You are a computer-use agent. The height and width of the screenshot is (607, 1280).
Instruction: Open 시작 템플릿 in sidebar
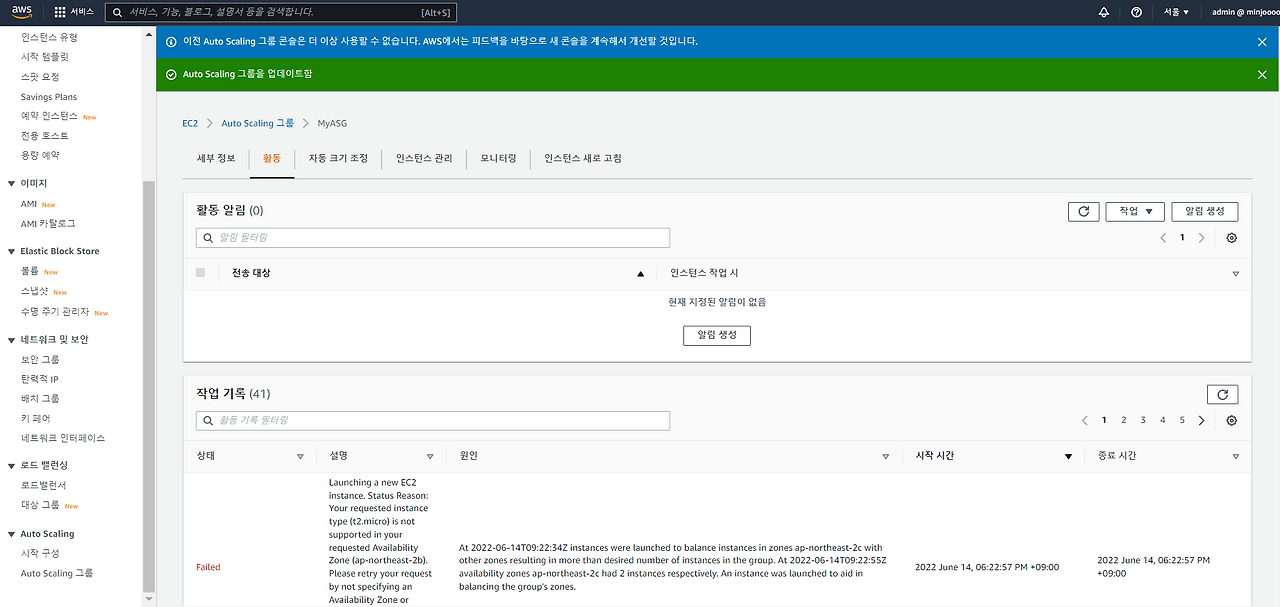click(x=45, y=57)
